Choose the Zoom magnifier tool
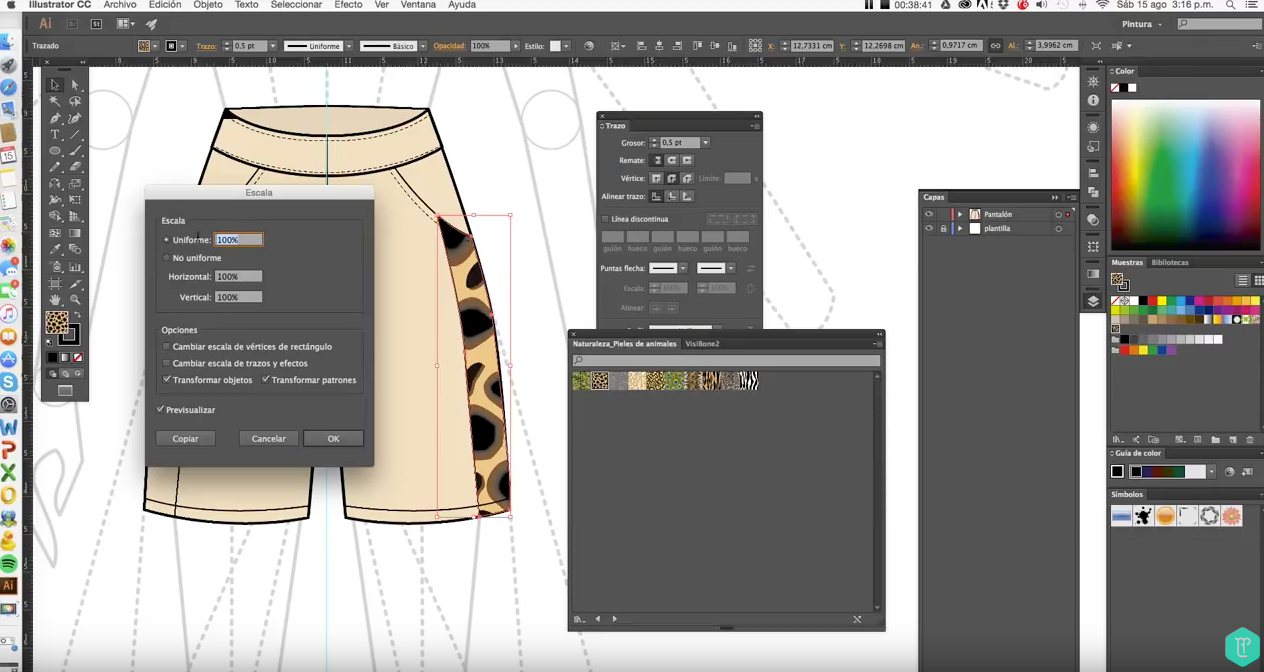This screenshot has height=672, width=1264. [75, 300]
